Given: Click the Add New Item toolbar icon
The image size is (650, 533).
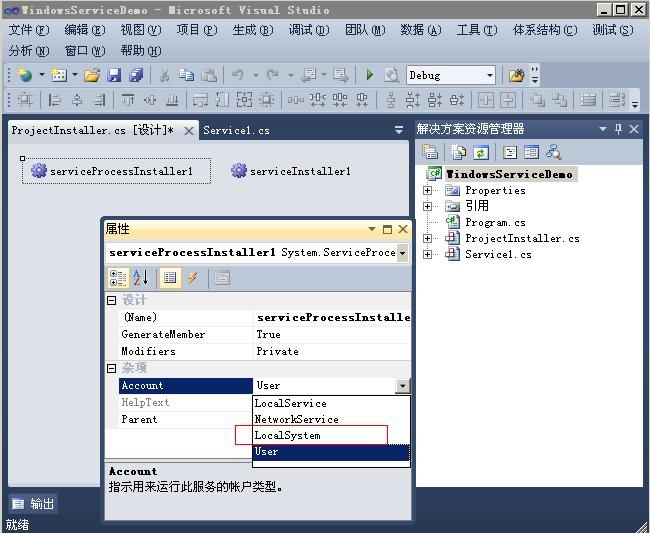Looking at the screenshot, I should [x=58, y=75].
